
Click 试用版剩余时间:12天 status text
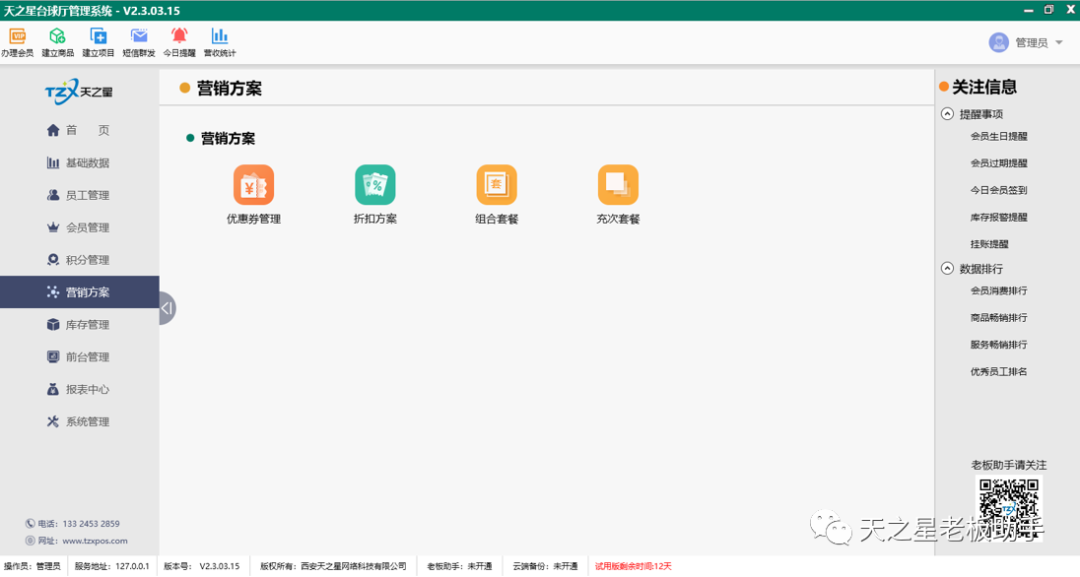tap(633, 566)
